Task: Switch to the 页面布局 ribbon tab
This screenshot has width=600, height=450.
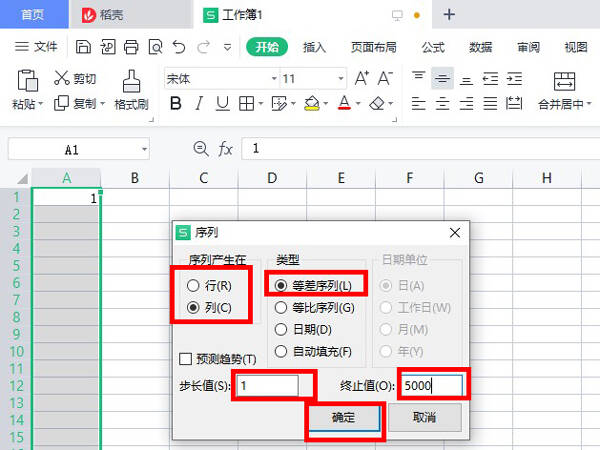Action: pyautogui.click(x=373, y=47)
